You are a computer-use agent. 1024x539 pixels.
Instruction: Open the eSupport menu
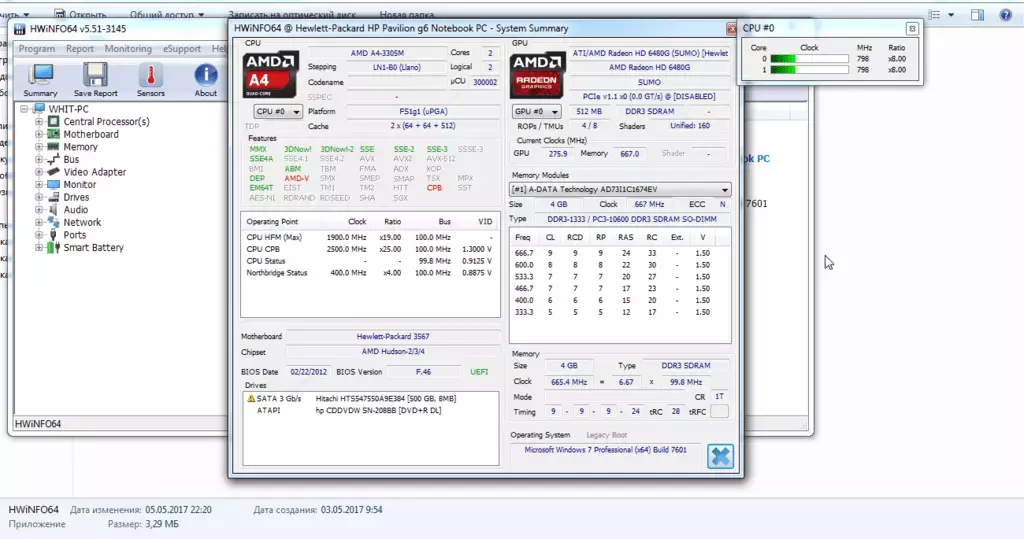coord(182,49)
